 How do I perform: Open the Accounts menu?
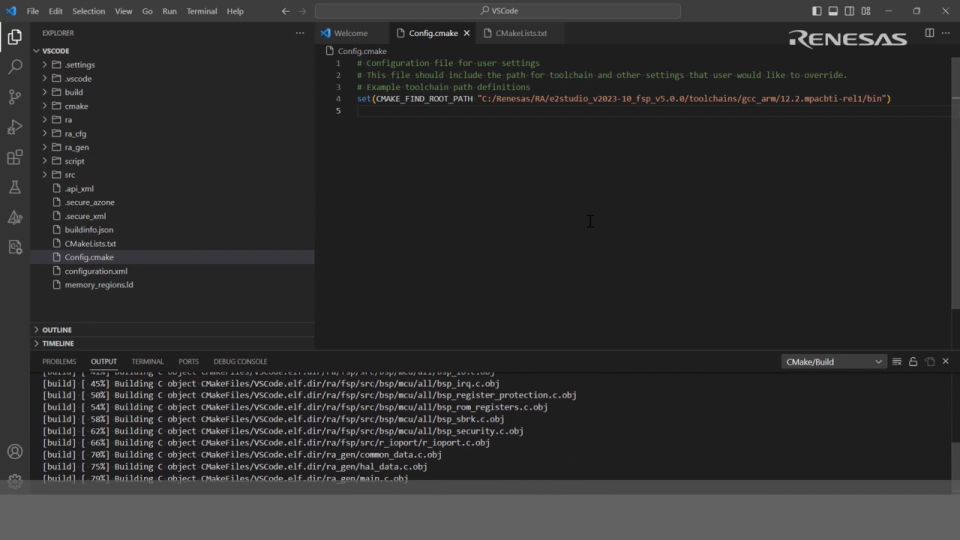[15, 452]
